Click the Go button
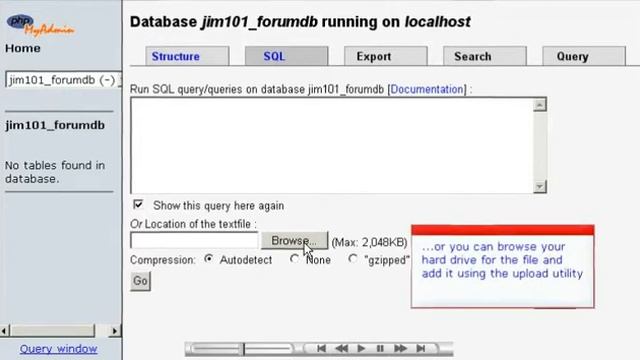640x360 pixels. pyautogui.click(x=140, y=281)
